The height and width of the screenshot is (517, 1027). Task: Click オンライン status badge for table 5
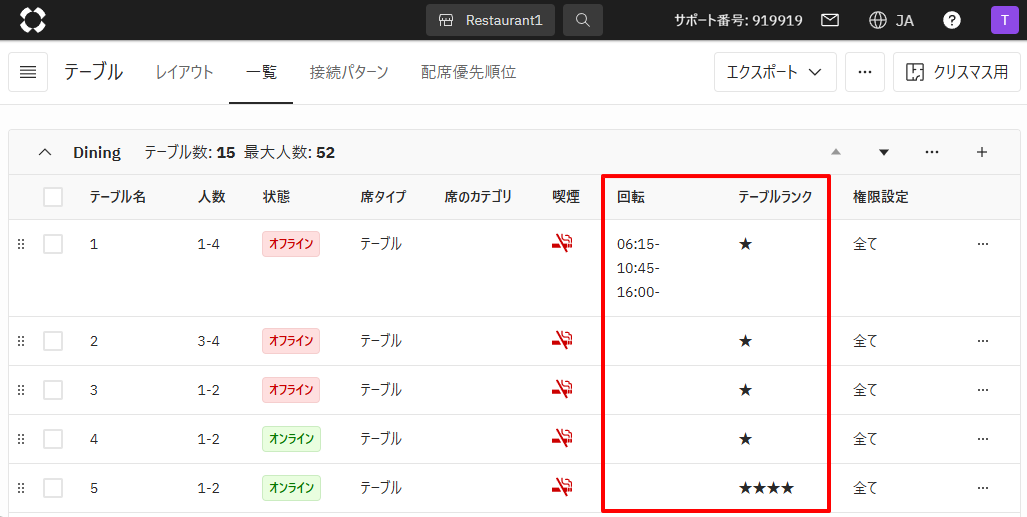291,488
